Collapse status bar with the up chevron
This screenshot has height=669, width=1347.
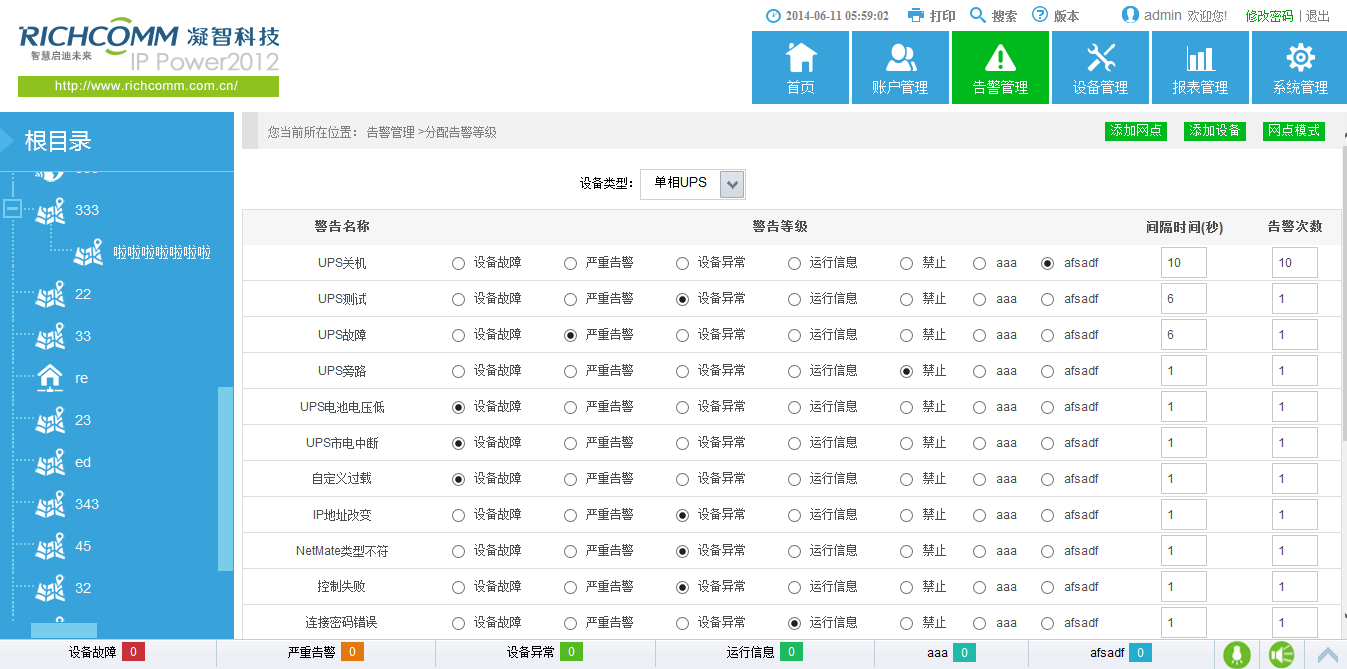(1329, 655)
